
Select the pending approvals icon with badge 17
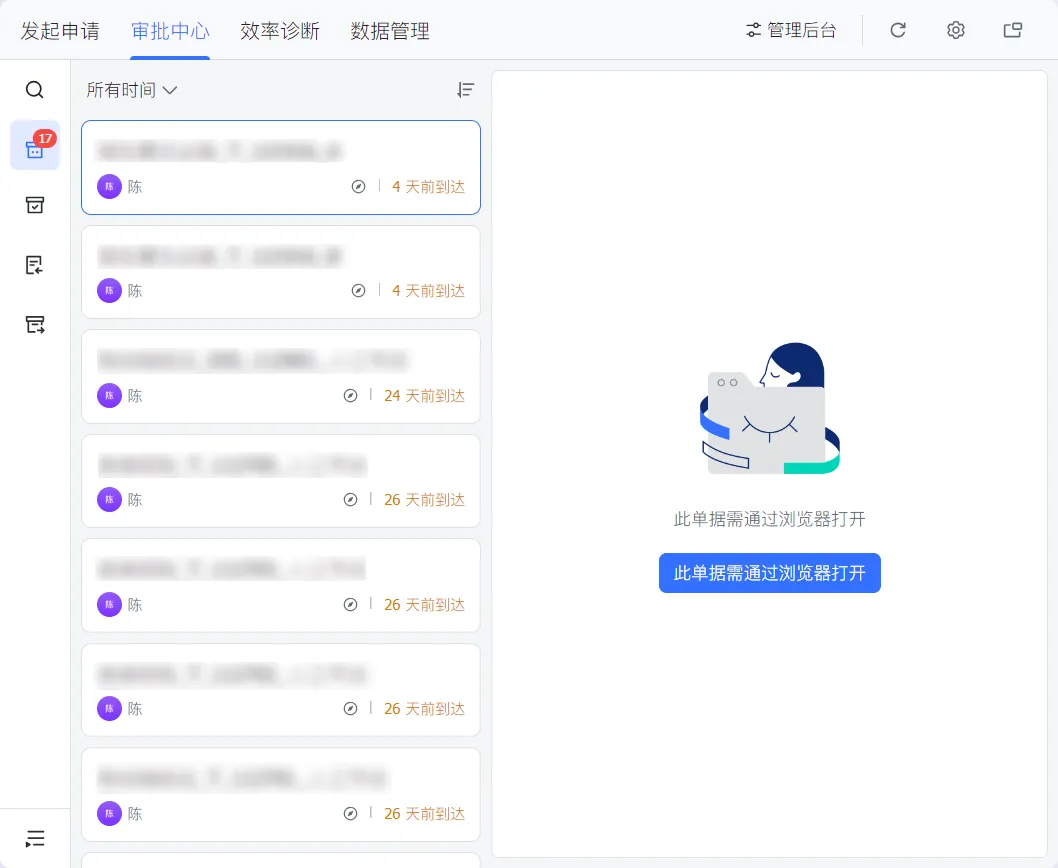click(35, 145)
